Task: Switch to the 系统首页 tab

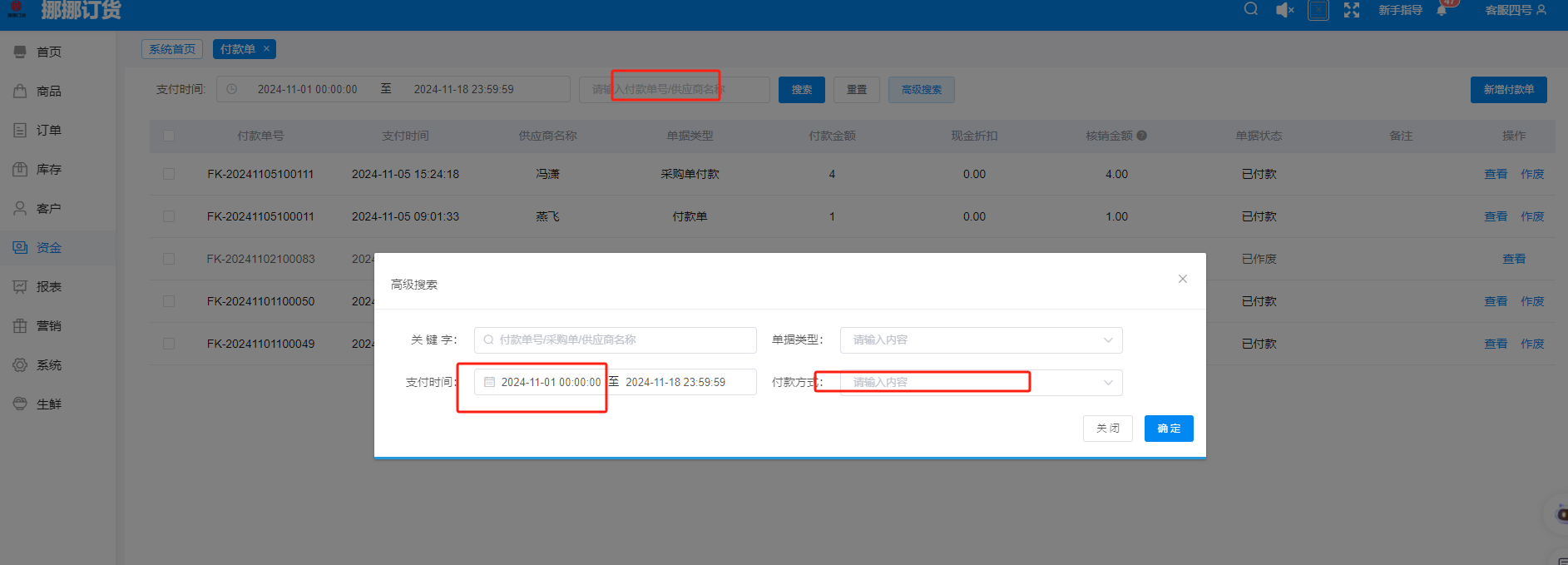Action: pos(172,49)
